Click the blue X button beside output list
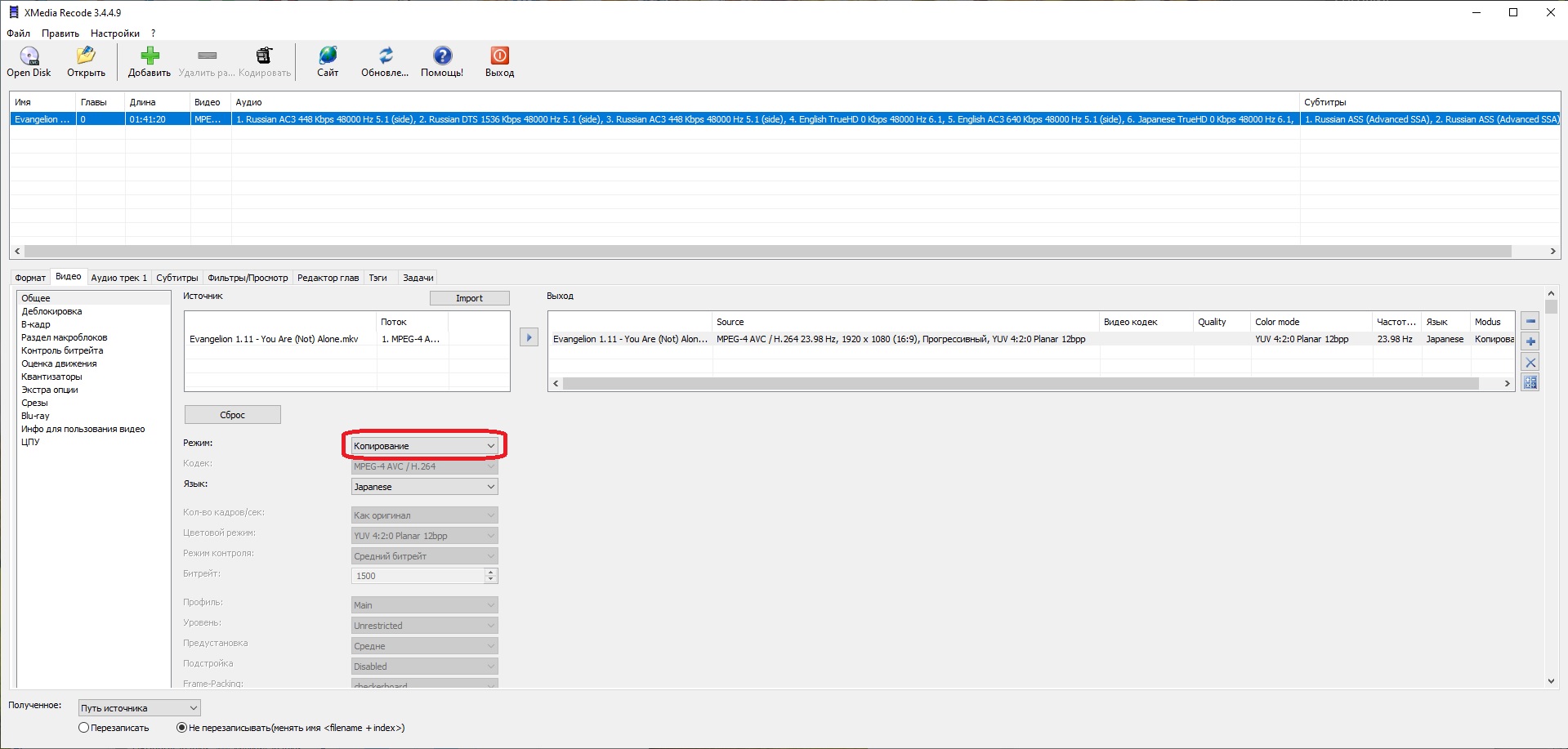The height and width of the screenshot is (749, 1568). [1530, 362]
